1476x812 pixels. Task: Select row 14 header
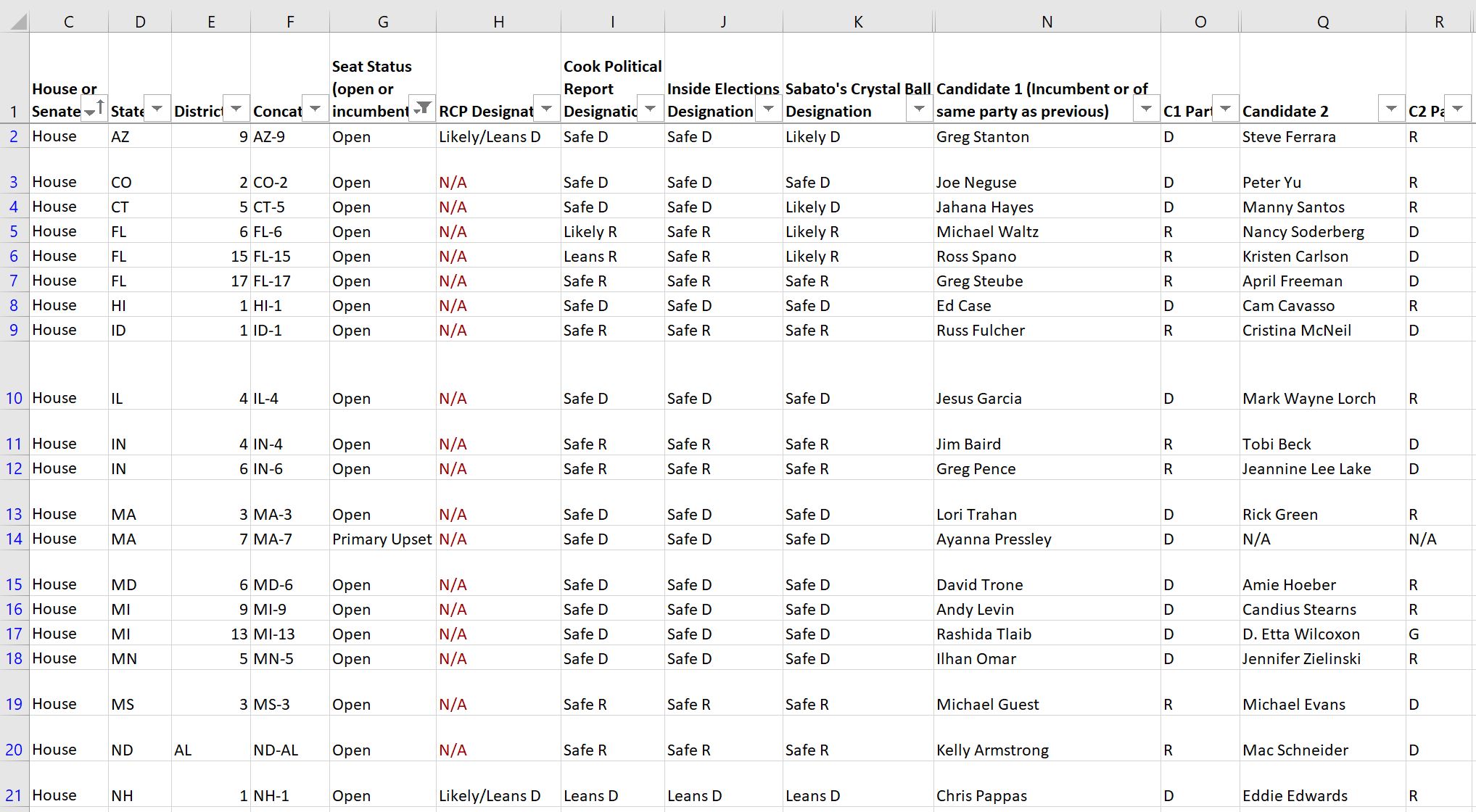click(14, 539)
